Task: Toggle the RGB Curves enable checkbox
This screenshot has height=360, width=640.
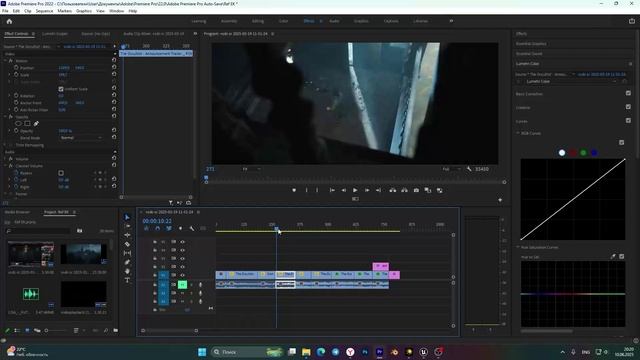Action: [x=621, y=142]
